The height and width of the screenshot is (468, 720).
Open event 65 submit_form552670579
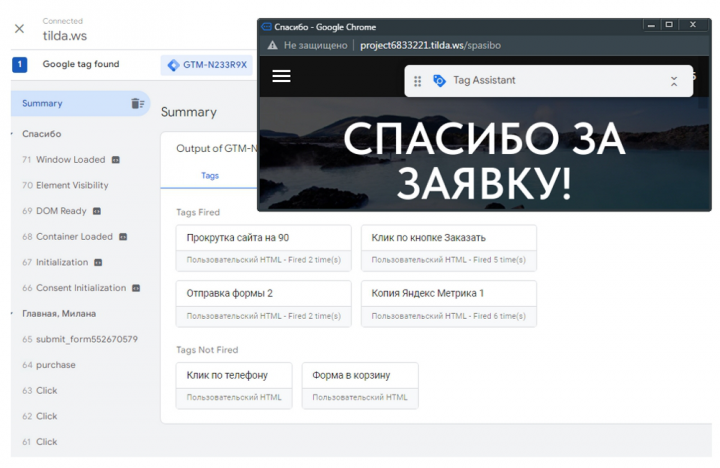pos(80,339)
